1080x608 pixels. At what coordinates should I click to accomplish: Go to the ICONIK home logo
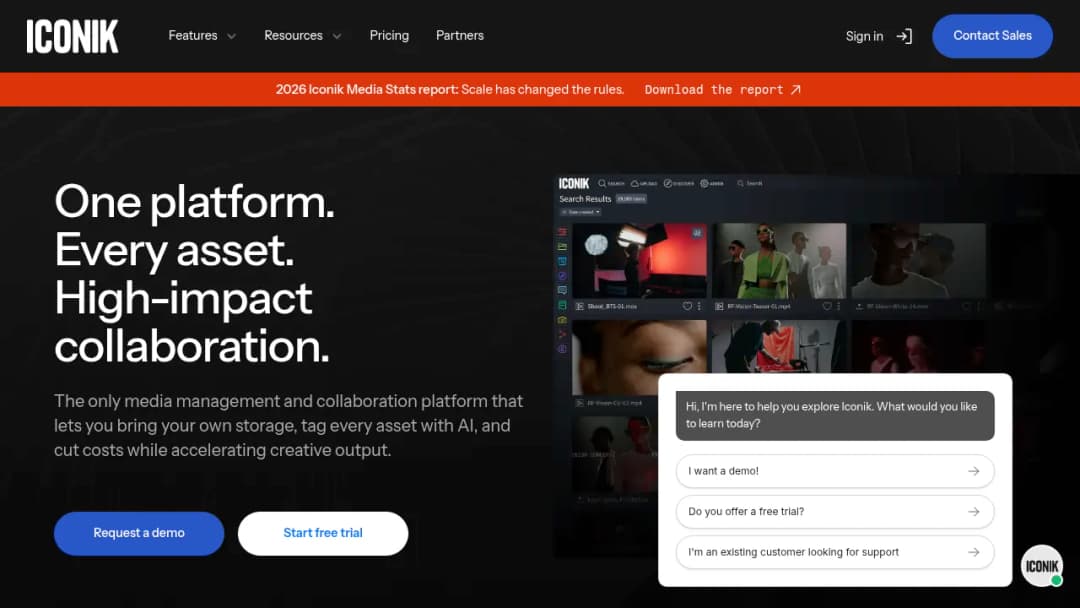[x=72, y=36]
